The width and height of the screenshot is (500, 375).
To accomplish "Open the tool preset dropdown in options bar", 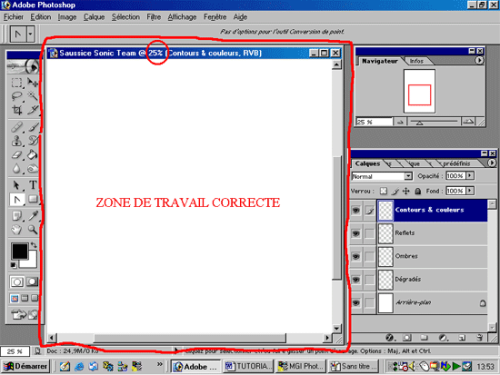I will [x=30, y=34].
